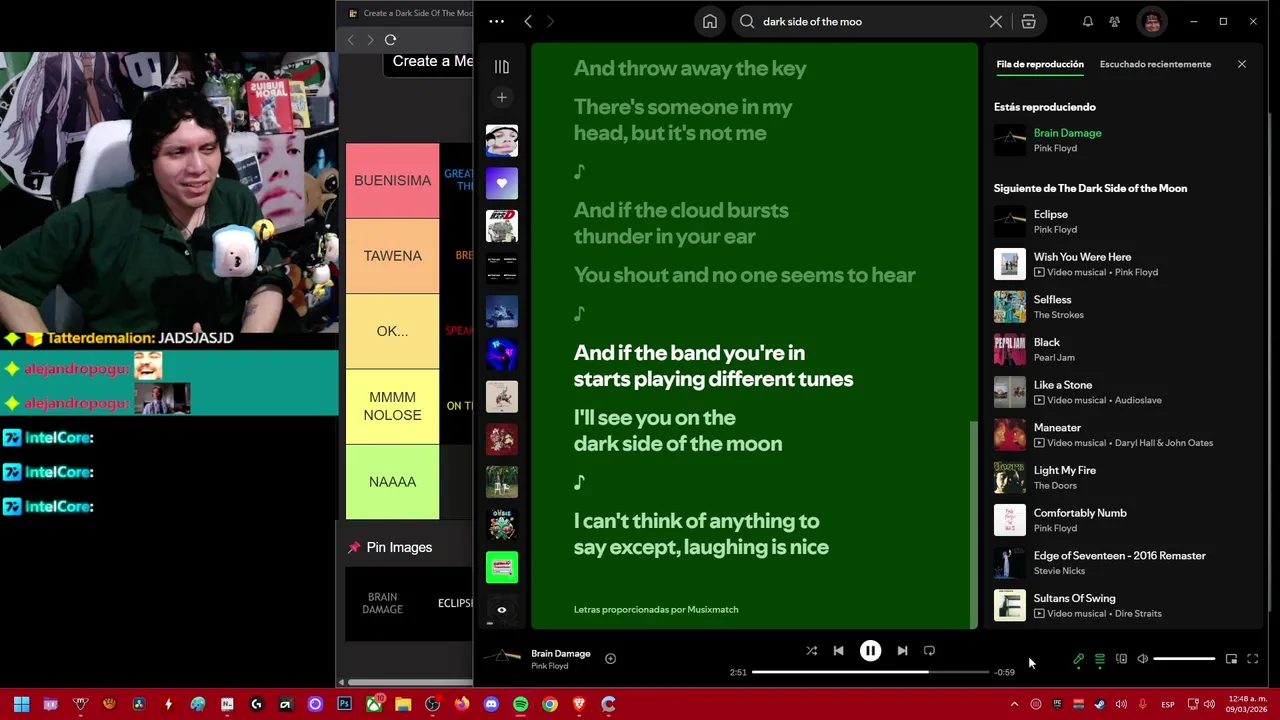Viewport: 1280px width, 720px height.
Task: Select the Create a Dark Side Of The Moon browser tab
Action: tap(410, 13)
